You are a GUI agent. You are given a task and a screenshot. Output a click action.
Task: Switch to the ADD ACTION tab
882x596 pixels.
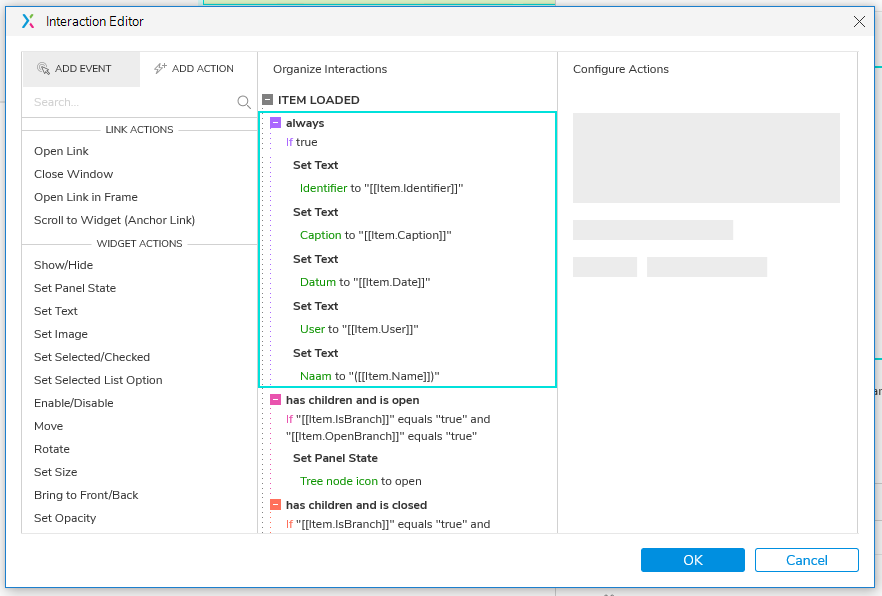point(198,69)
